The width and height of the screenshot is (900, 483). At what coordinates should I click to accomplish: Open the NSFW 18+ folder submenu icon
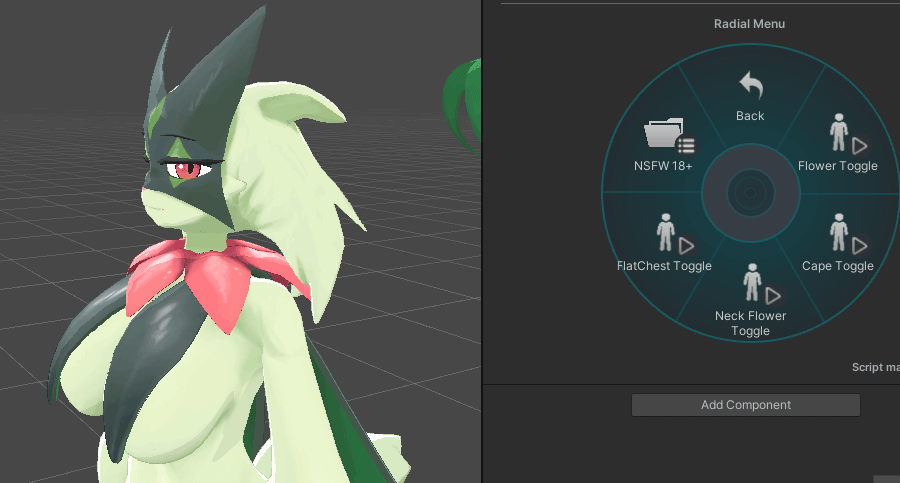(670, 136)
